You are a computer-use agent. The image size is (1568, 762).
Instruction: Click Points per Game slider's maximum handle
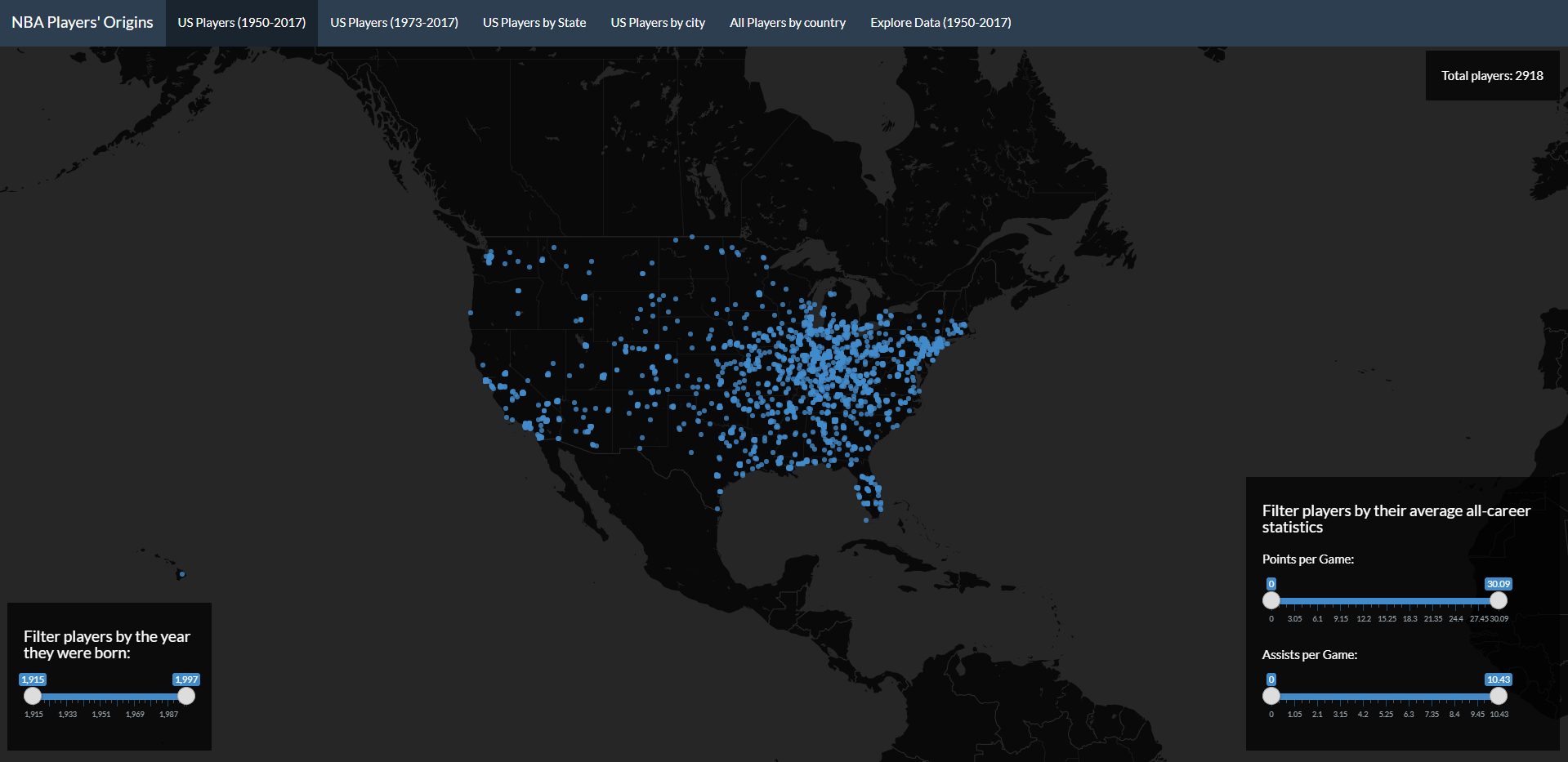[1499, 600]
